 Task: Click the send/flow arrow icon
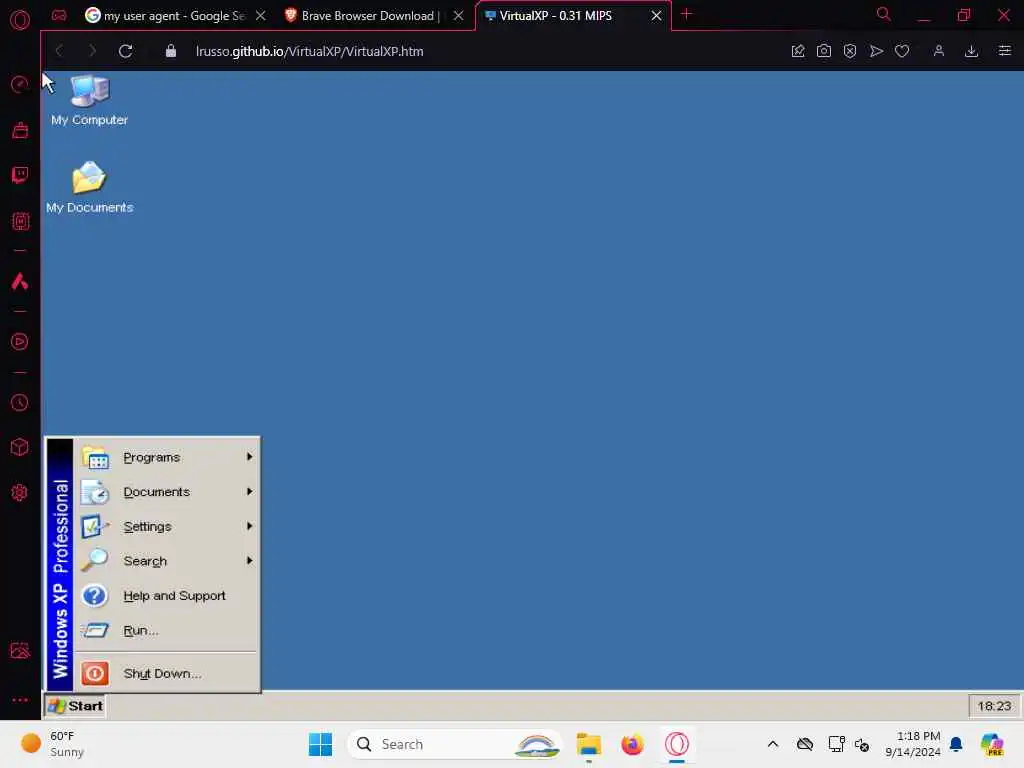click(x=876, y=51)
